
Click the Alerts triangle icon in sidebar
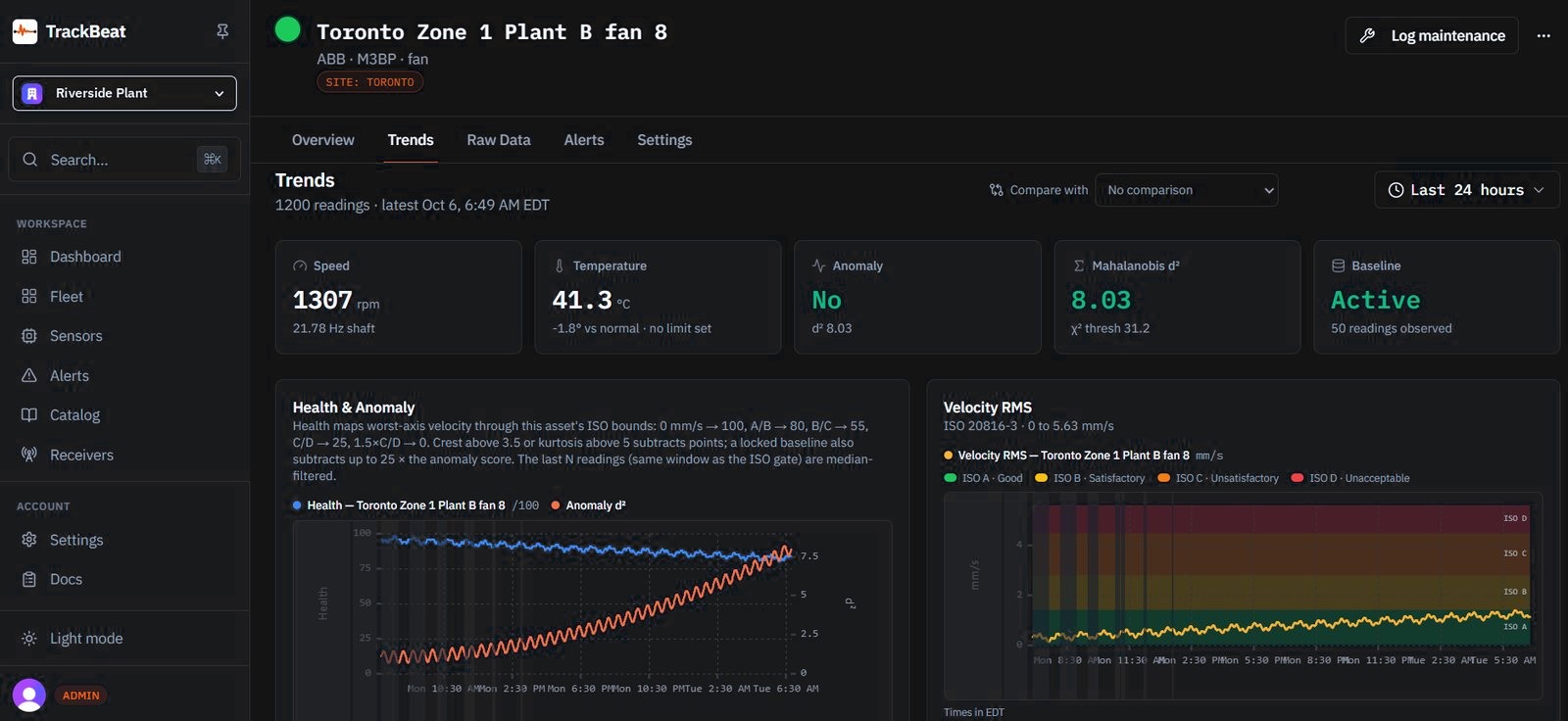pos(29,375)
